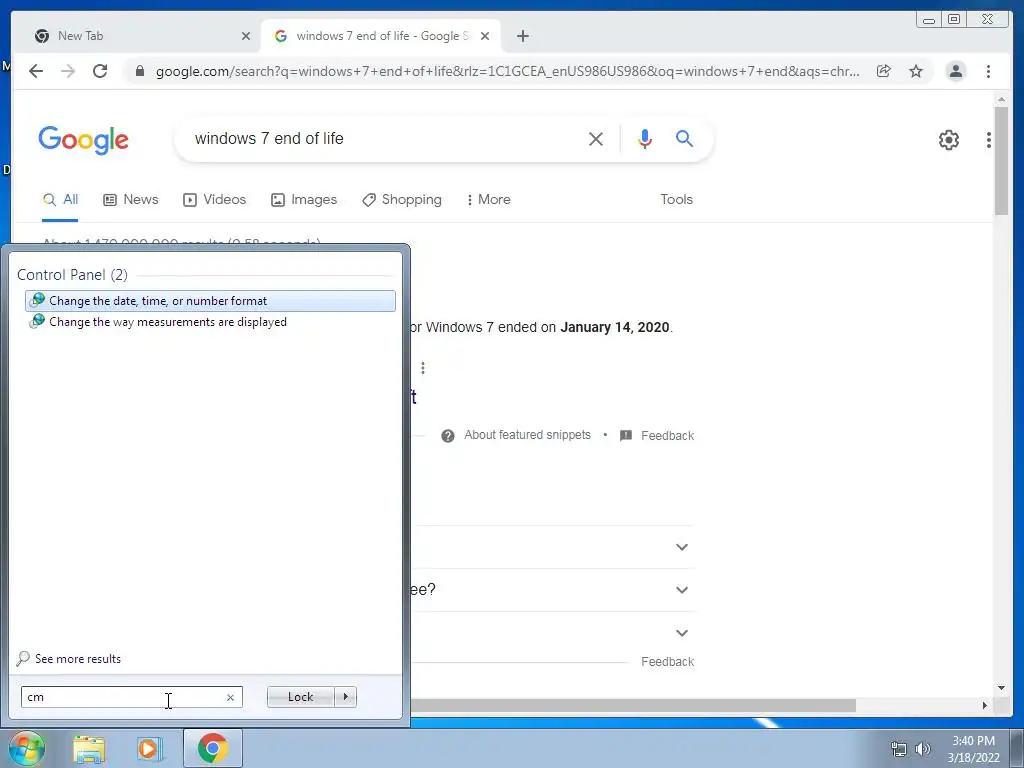Click the vertical scrollbar thumb
This screenshot has width=1024, height=768.
pyautogui.click(x=1001, y=160)
